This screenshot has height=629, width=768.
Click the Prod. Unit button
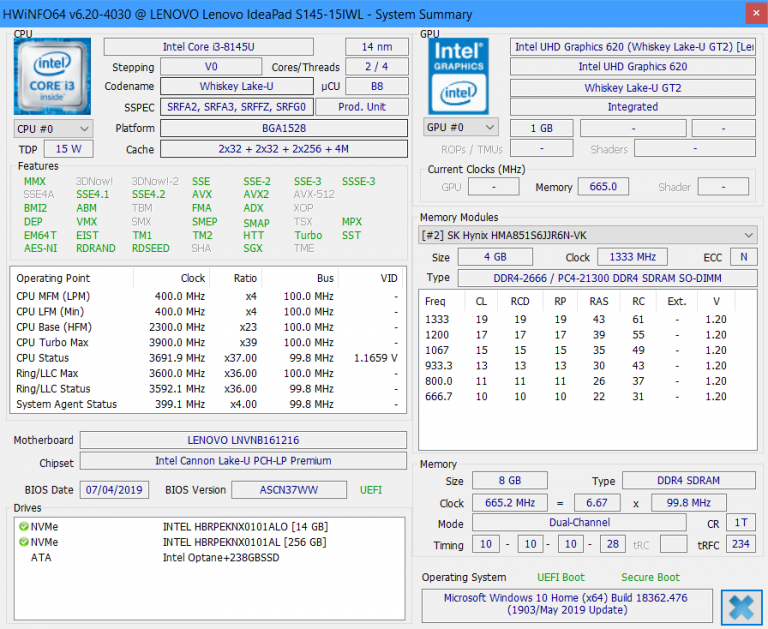[x=362, y=107]
